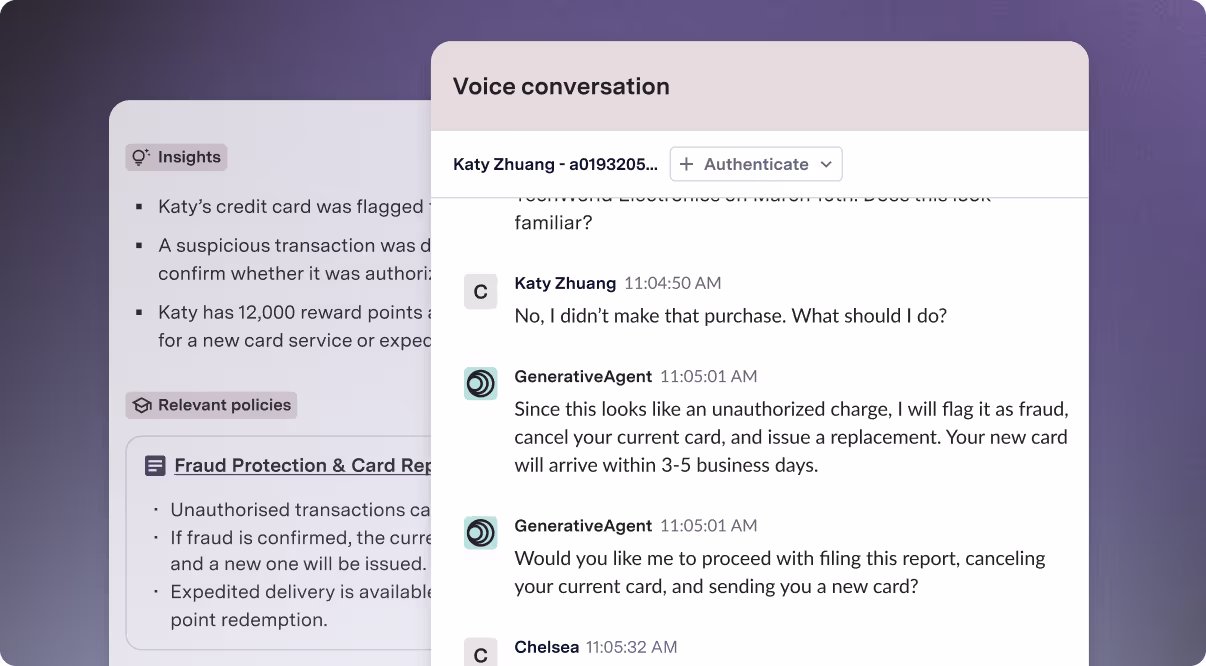The height and width of the screenshot is (666, 1206).
Task: Click the Voice conversation header title
Action: point(561,86)
